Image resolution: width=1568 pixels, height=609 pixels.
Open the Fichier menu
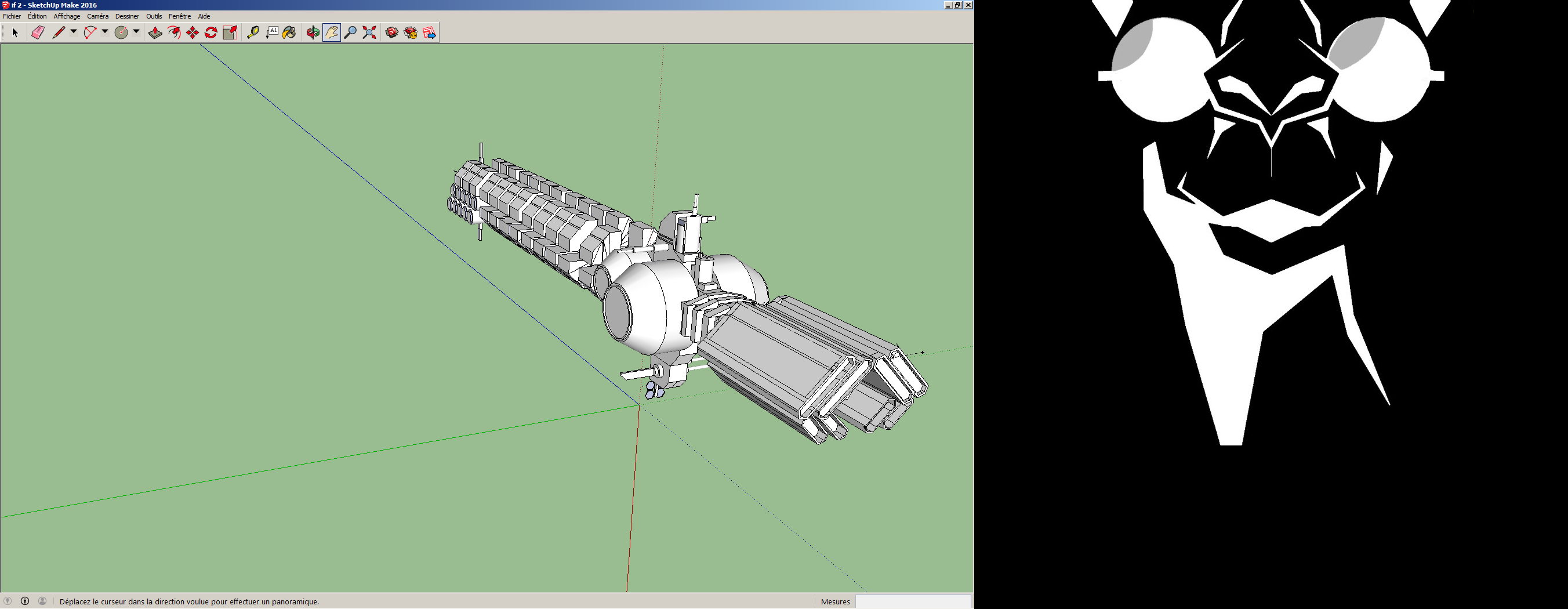pos(12,16)
